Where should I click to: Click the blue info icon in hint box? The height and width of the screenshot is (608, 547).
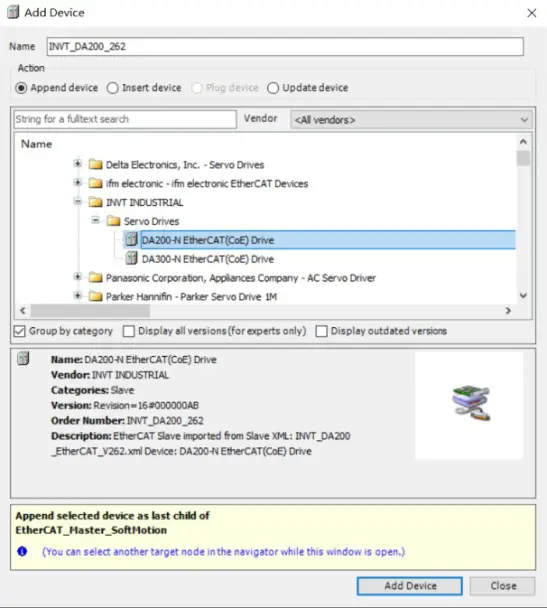click(x=22, y=551)
